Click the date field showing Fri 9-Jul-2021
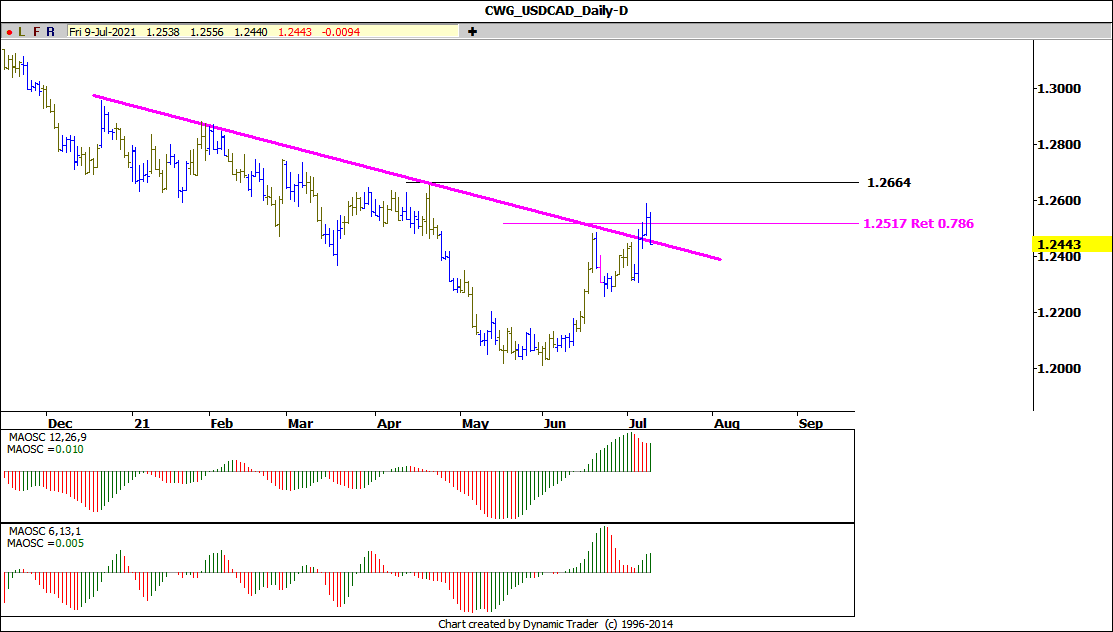This screenshot has height=632, width=1113. point(102,32)
